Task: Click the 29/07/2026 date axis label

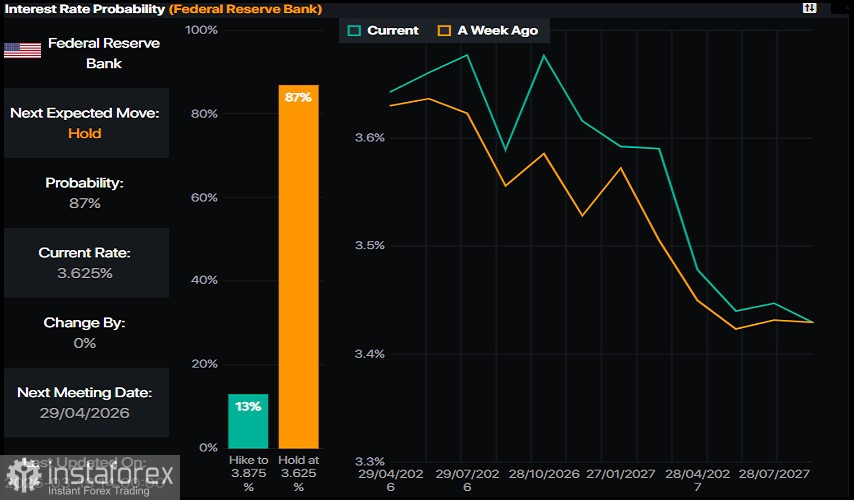Action: coord(467,480)
